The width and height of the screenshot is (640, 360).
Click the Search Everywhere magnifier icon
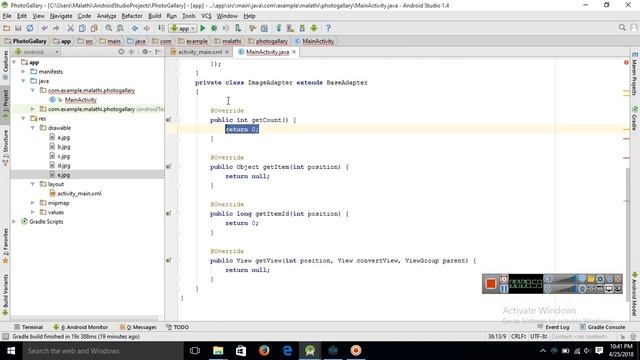[x=622, y=27]
